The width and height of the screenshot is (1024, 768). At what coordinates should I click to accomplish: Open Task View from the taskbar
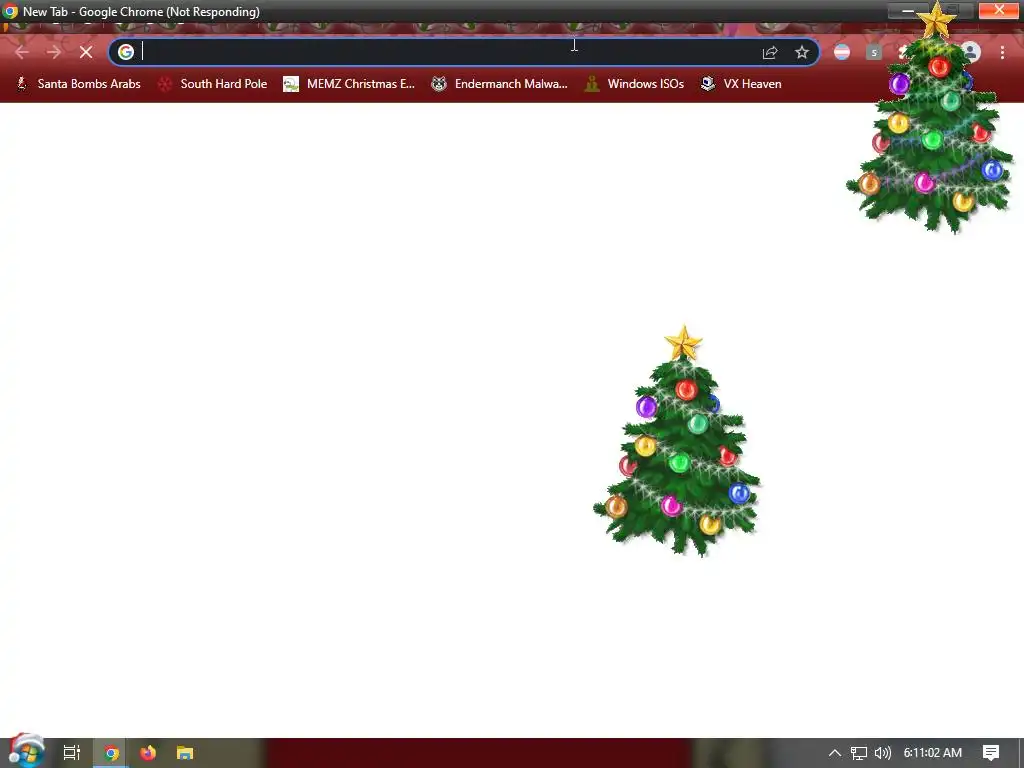72,753
